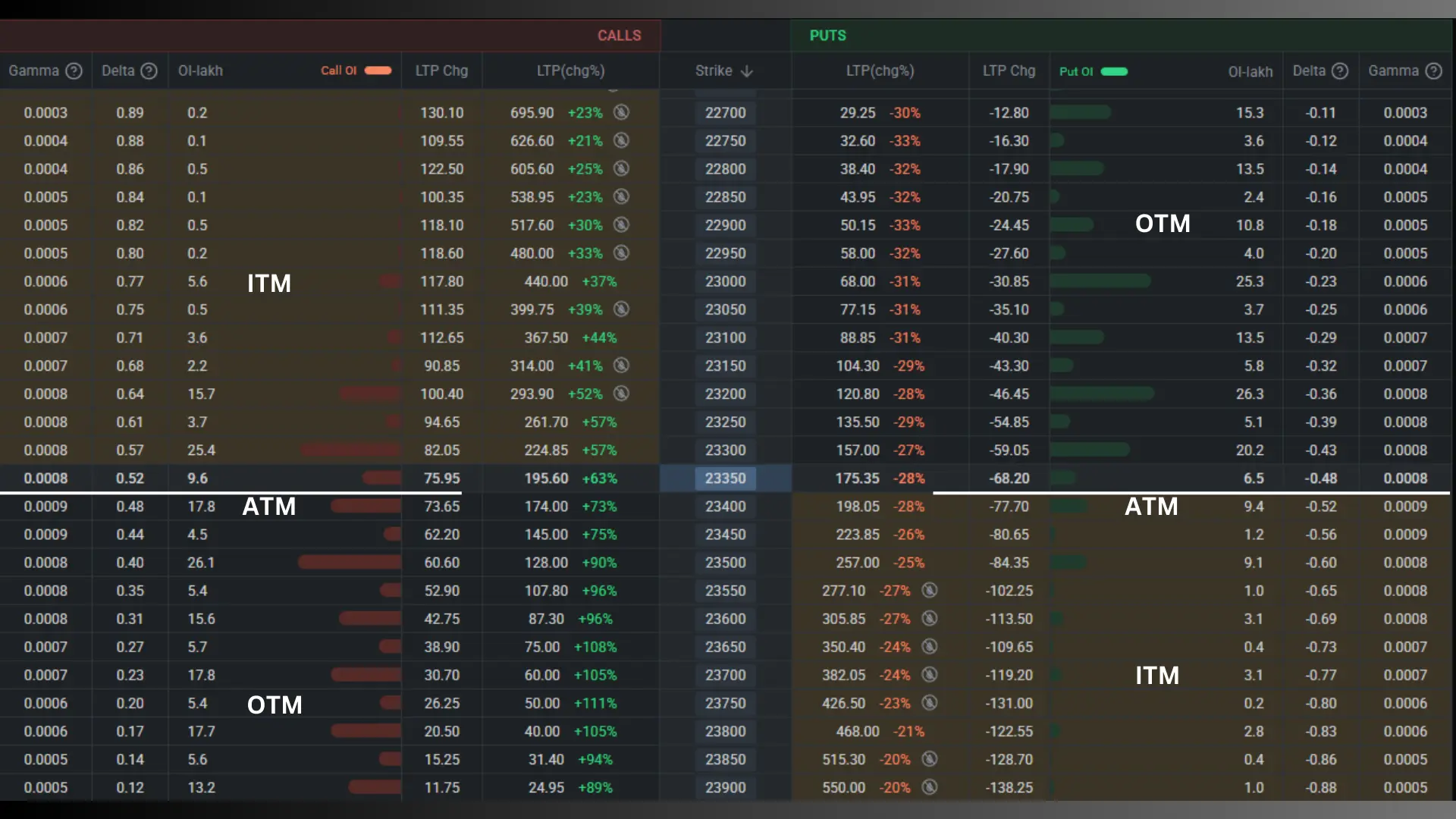This screenshot has height=819, width=1456.
Task: Select the 23000 strike cell
Action: (x=726, y=281)
